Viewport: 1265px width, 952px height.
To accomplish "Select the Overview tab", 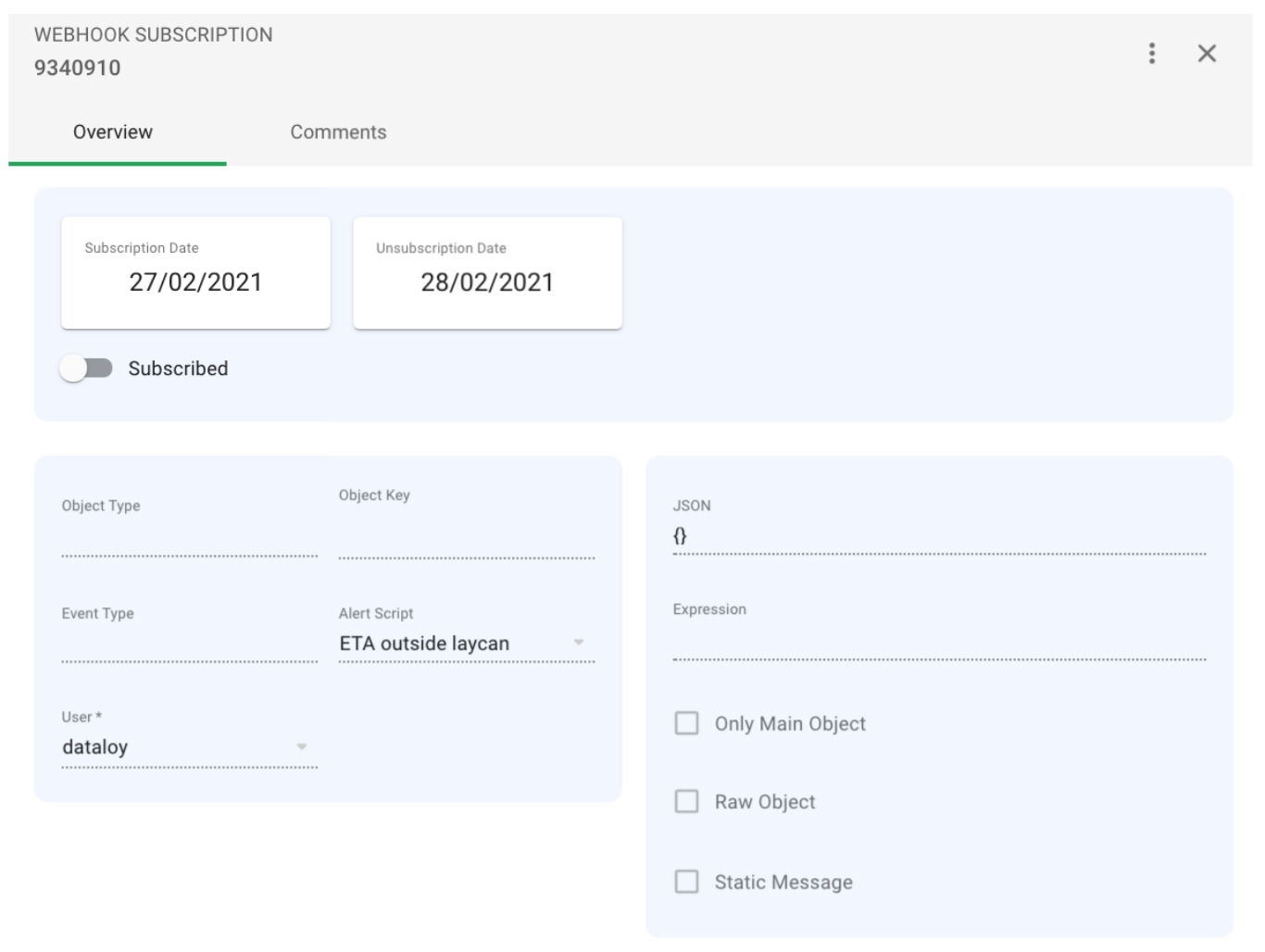I will coord(113,132).
